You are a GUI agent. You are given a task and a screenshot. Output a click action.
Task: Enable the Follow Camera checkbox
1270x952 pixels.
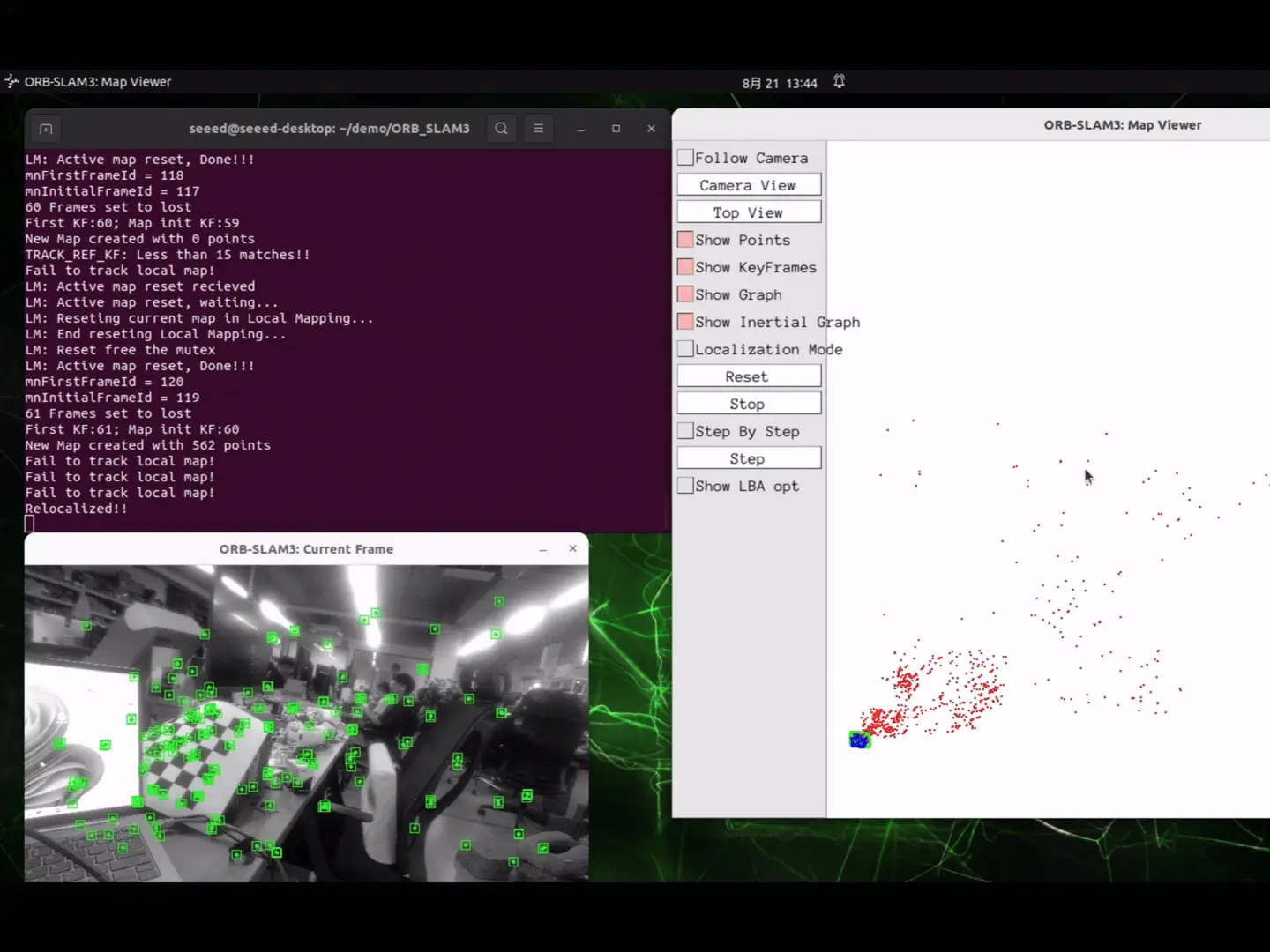coord(685,158)
